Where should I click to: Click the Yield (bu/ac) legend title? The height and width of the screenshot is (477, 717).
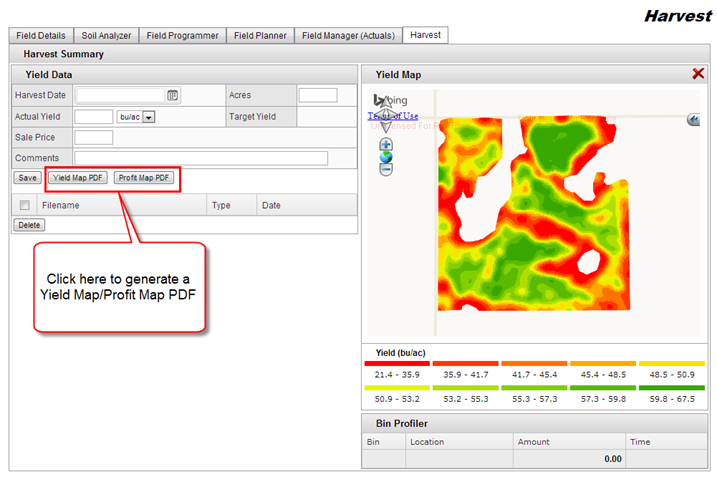pyautogui.click(x=401, y=353)
